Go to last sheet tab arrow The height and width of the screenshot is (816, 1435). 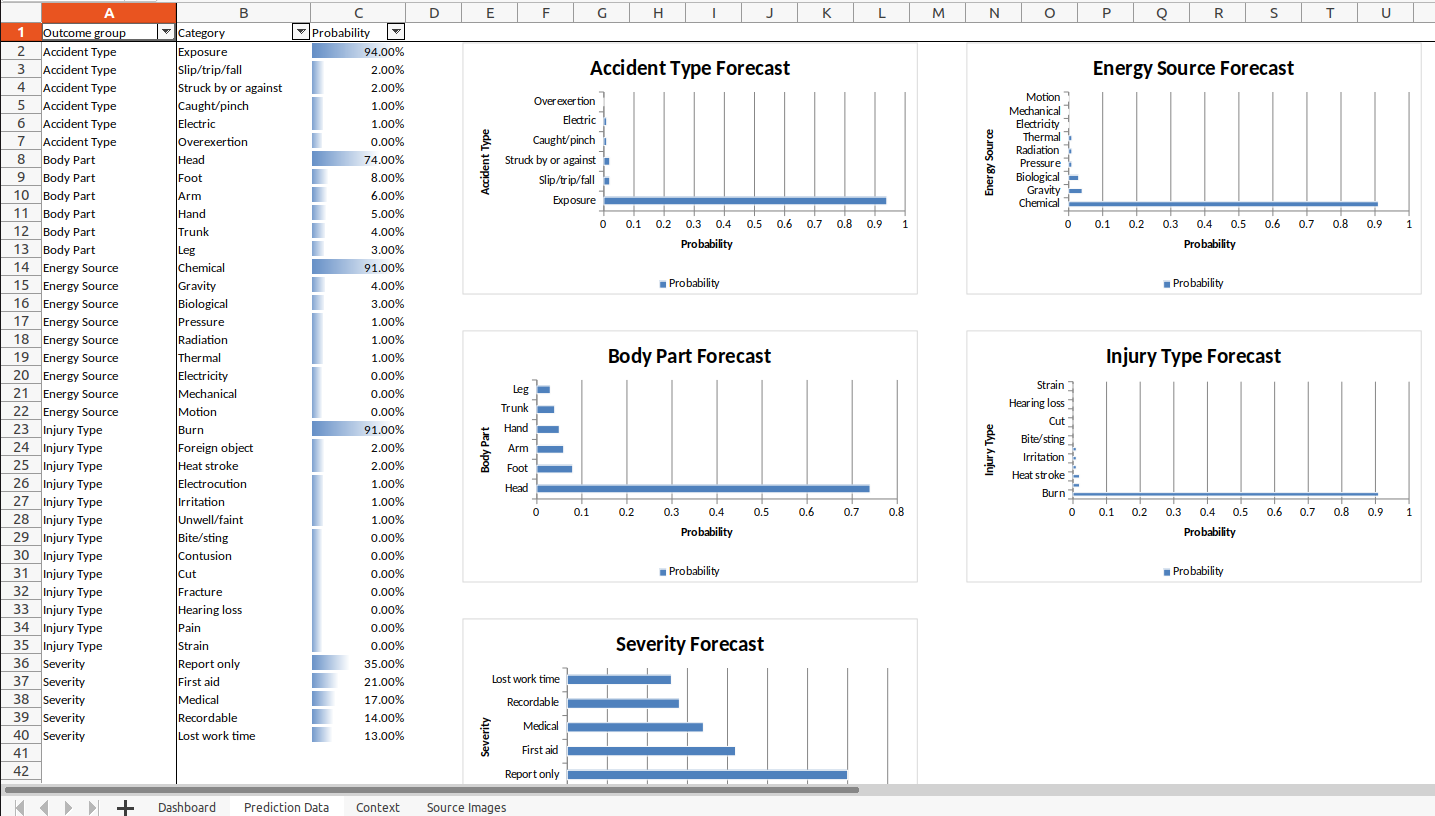coord(93,807)
